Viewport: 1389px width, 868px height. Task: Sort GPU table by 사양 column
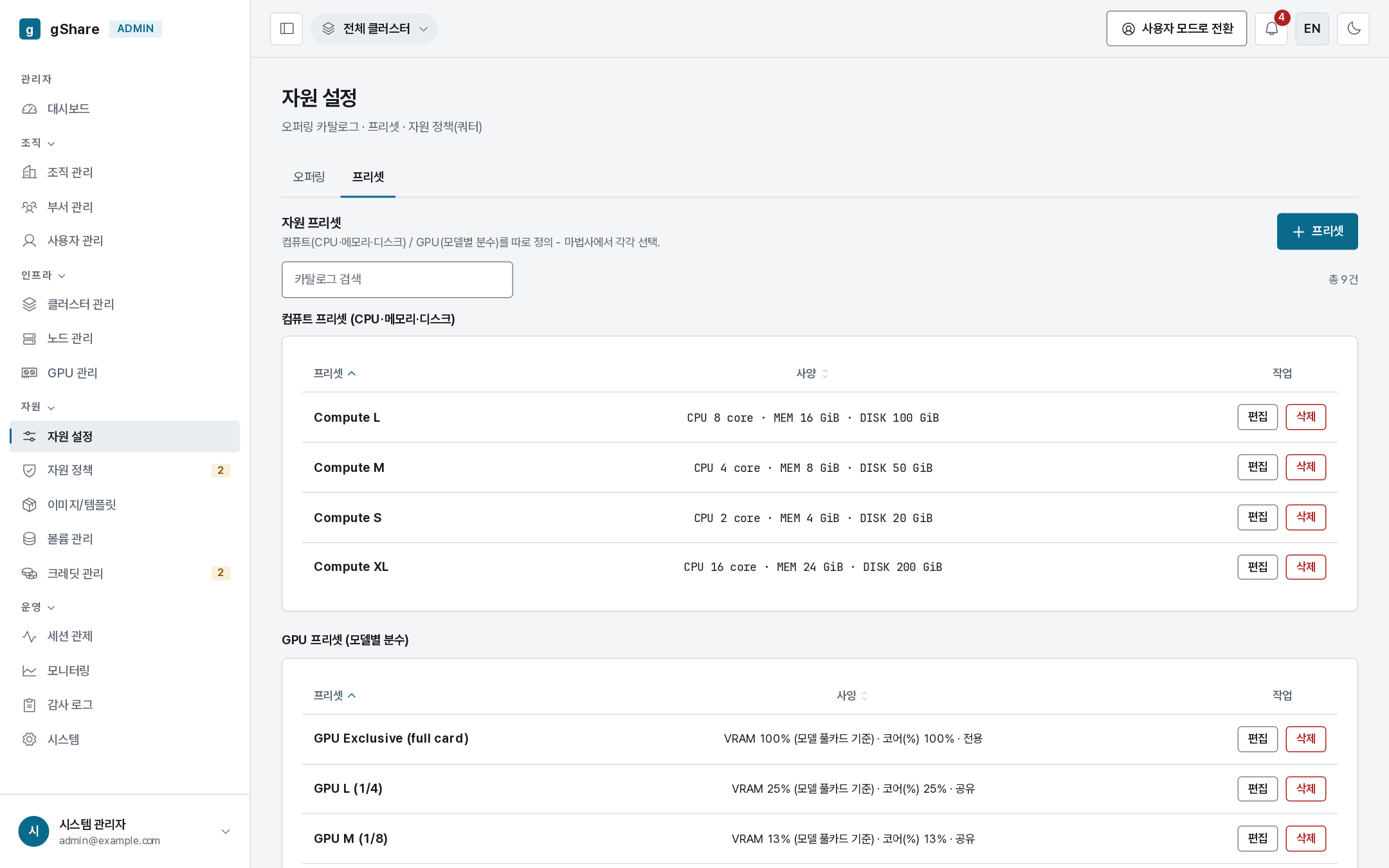coord(852,696)
